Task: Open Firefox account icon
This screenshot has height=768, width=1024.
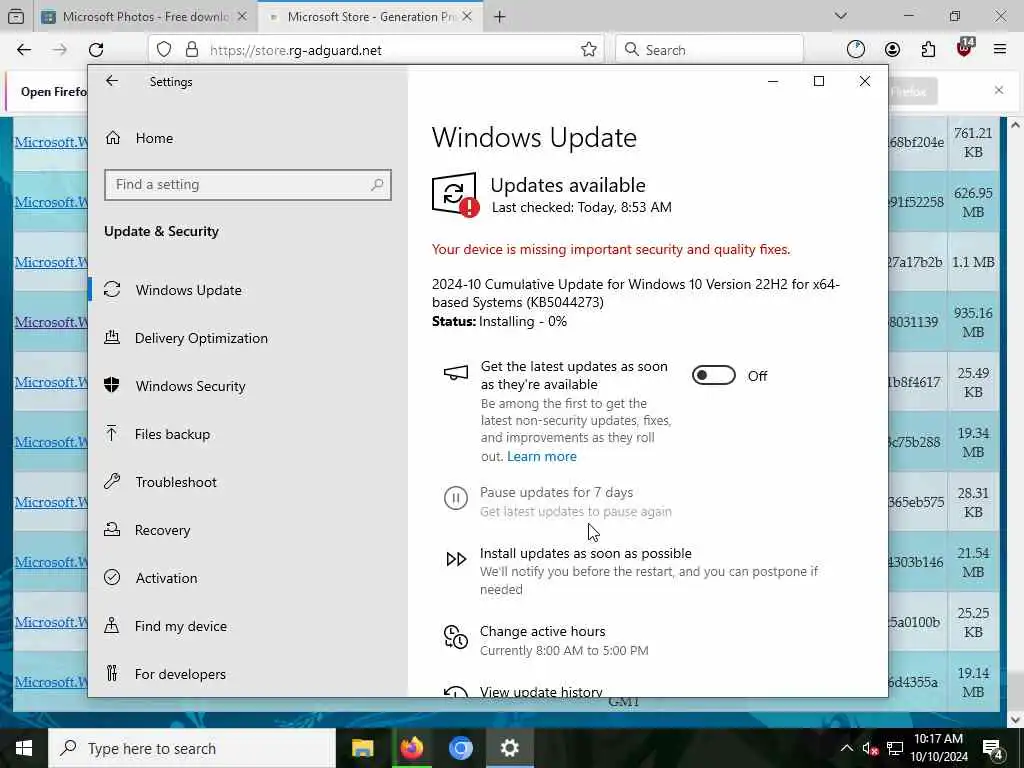Action: coord(892,50)
